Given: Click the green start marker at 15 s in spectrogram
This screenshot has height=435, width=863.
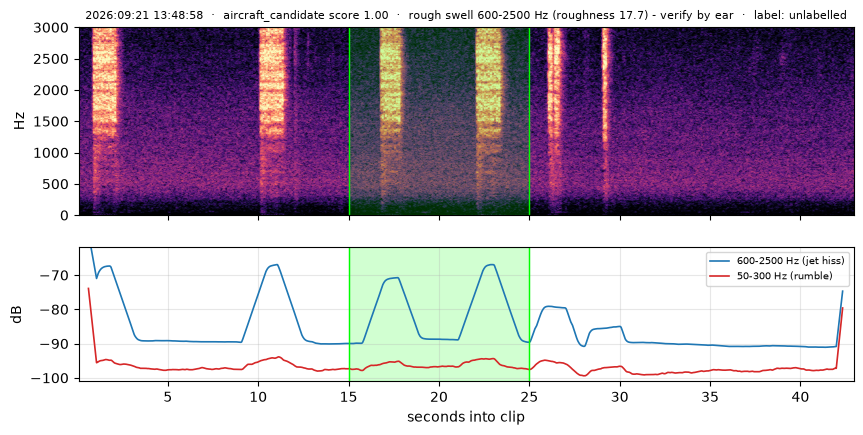Looking at the screenshot, I should 349,121.
